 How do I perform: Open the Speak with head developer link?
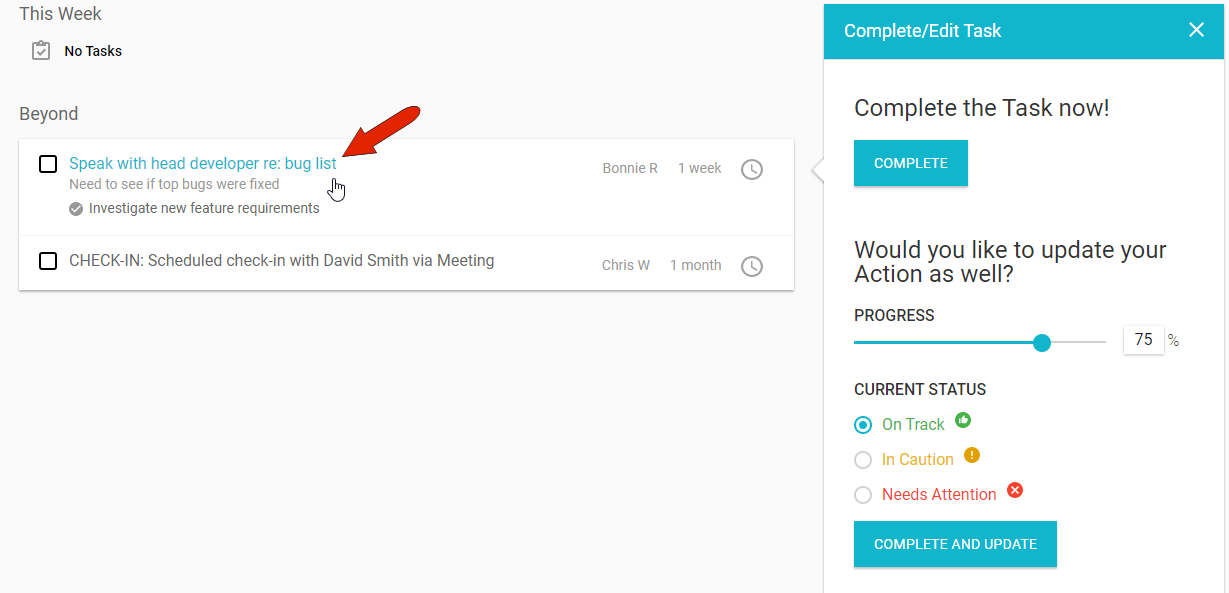202,164
